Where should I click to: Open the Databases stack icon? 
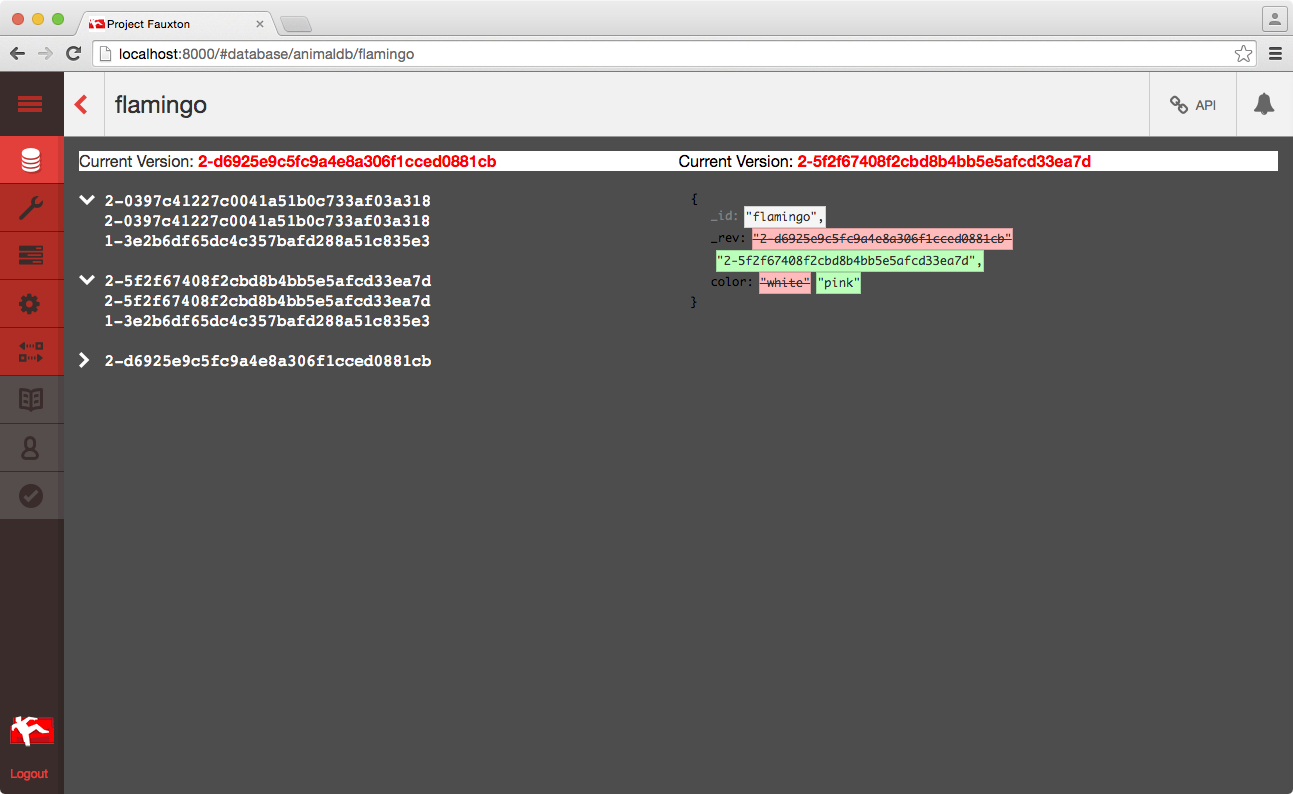(31, 160)
